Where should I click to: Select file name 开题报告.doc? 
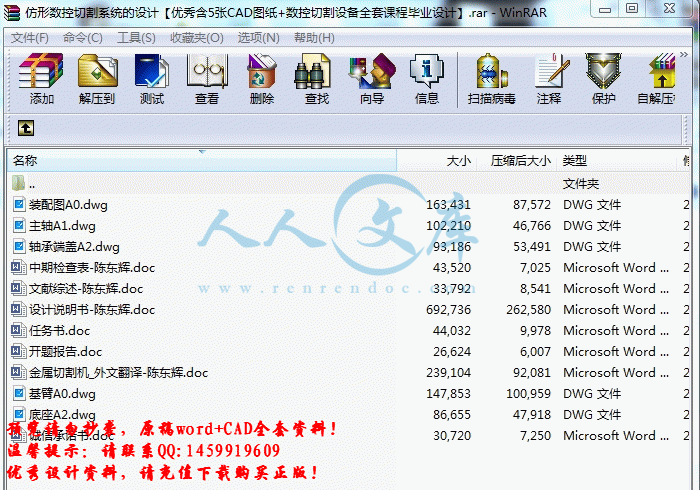coord(66,352)
